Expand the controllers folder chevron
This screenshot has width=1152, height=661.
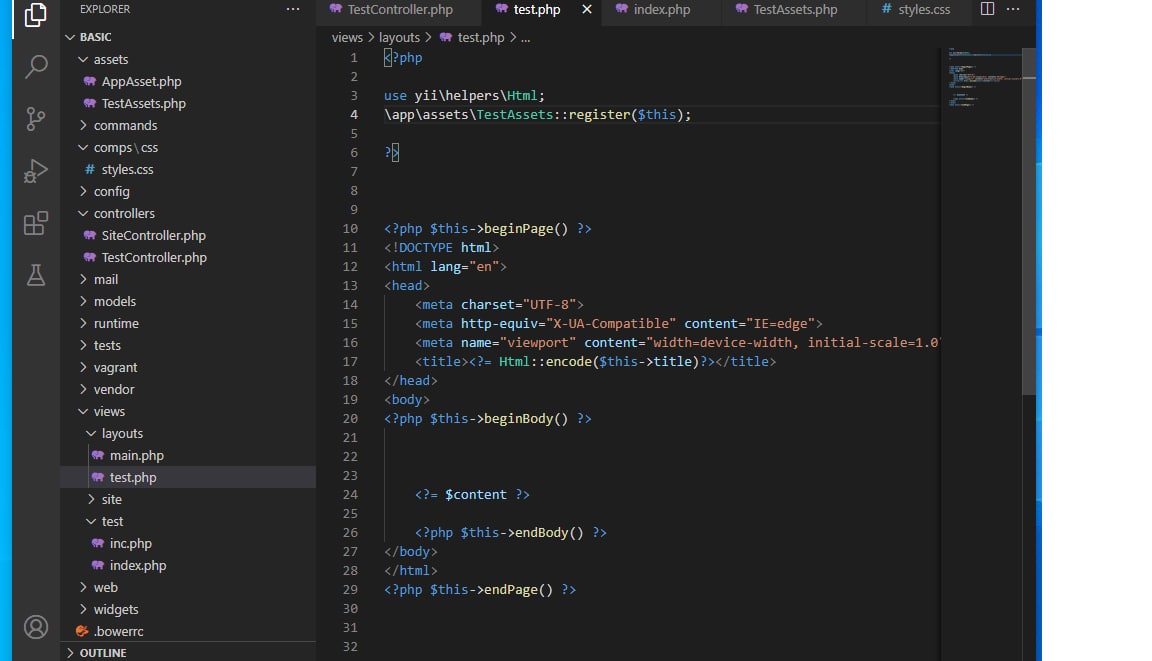(x=84, y=213)
